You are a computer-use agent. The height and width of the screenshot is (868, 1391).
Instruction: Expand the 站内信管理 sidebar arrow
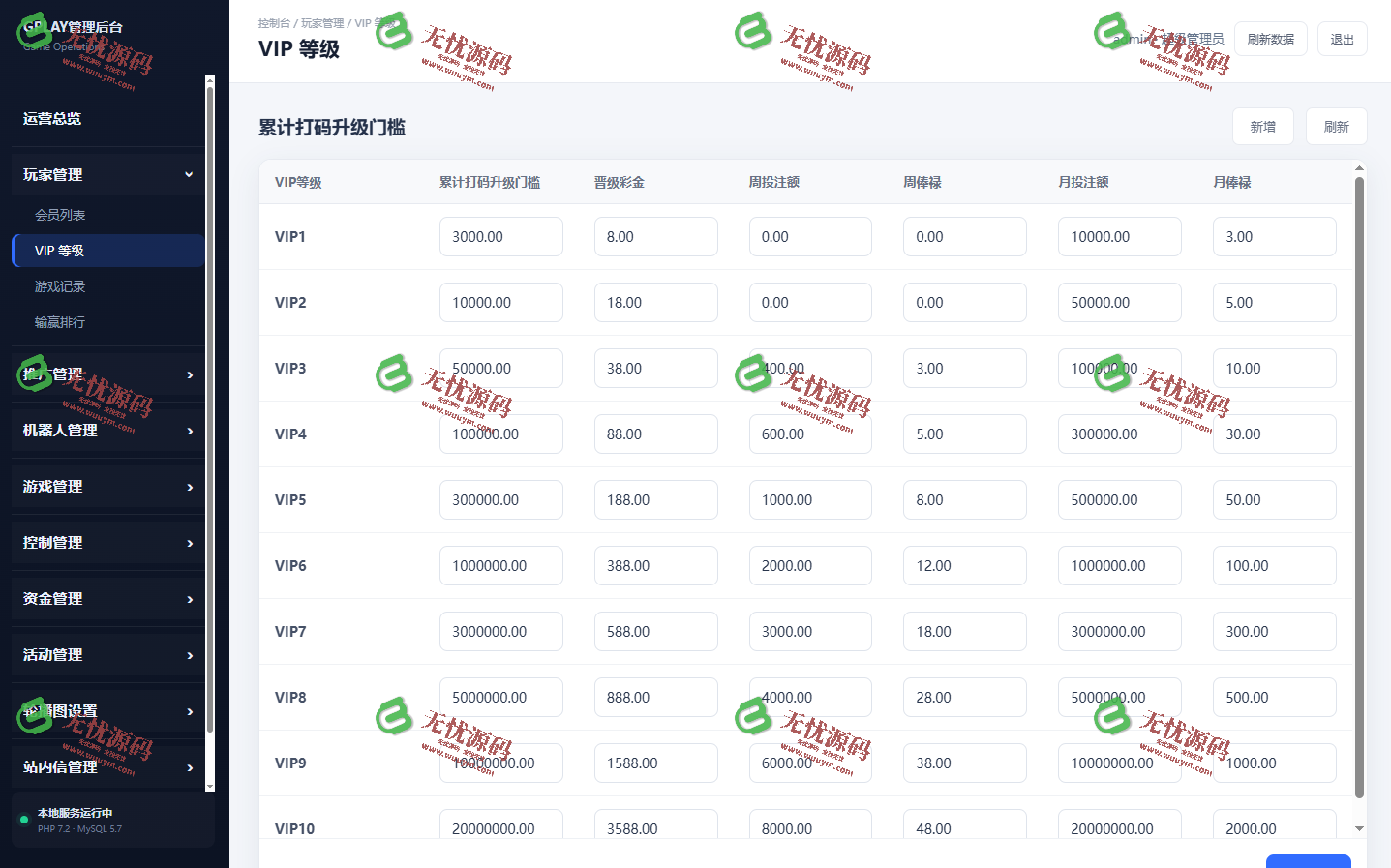pyautogui.click(x=190, y=767)
